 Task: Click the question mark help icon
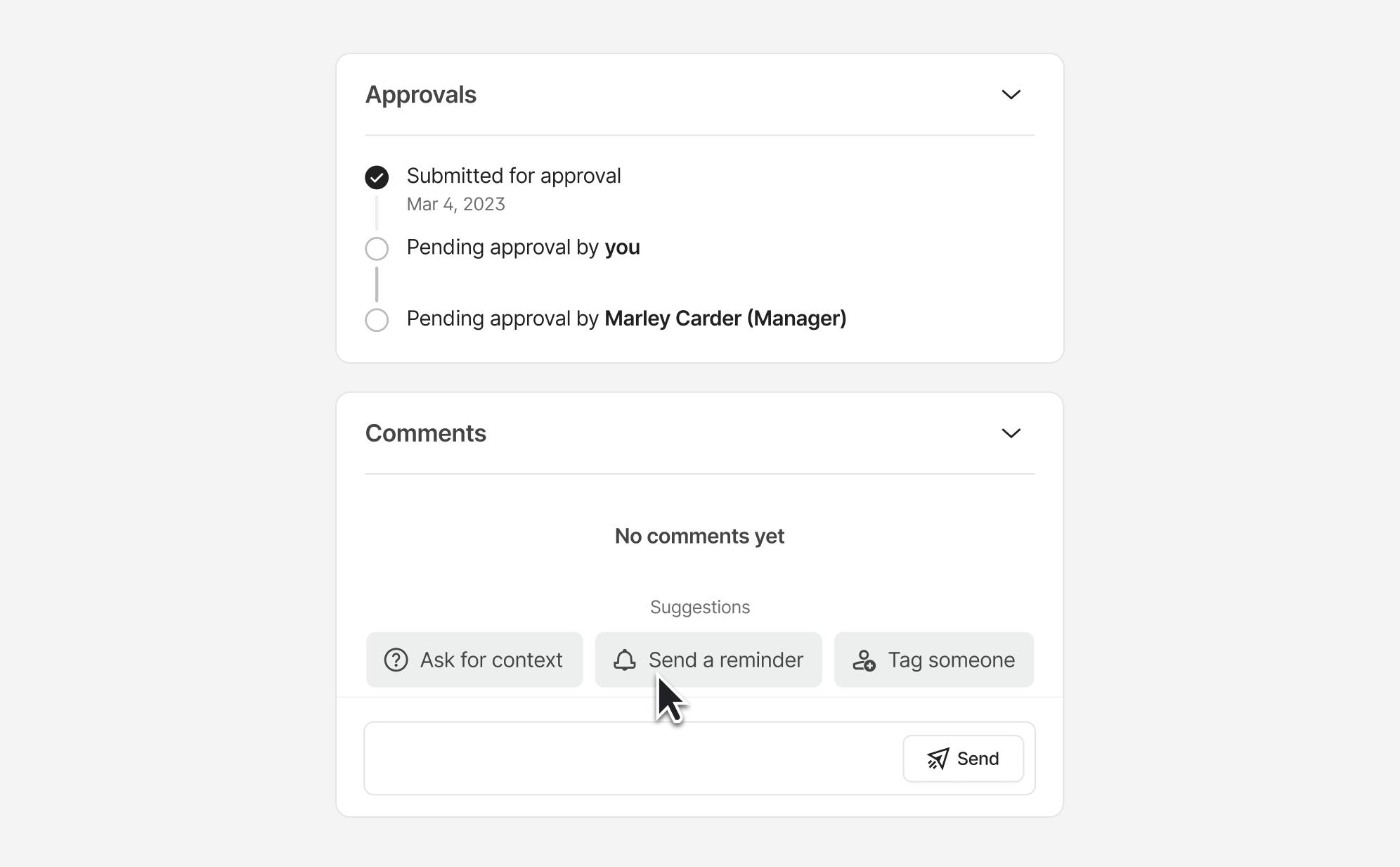click(x=396, y=660)
